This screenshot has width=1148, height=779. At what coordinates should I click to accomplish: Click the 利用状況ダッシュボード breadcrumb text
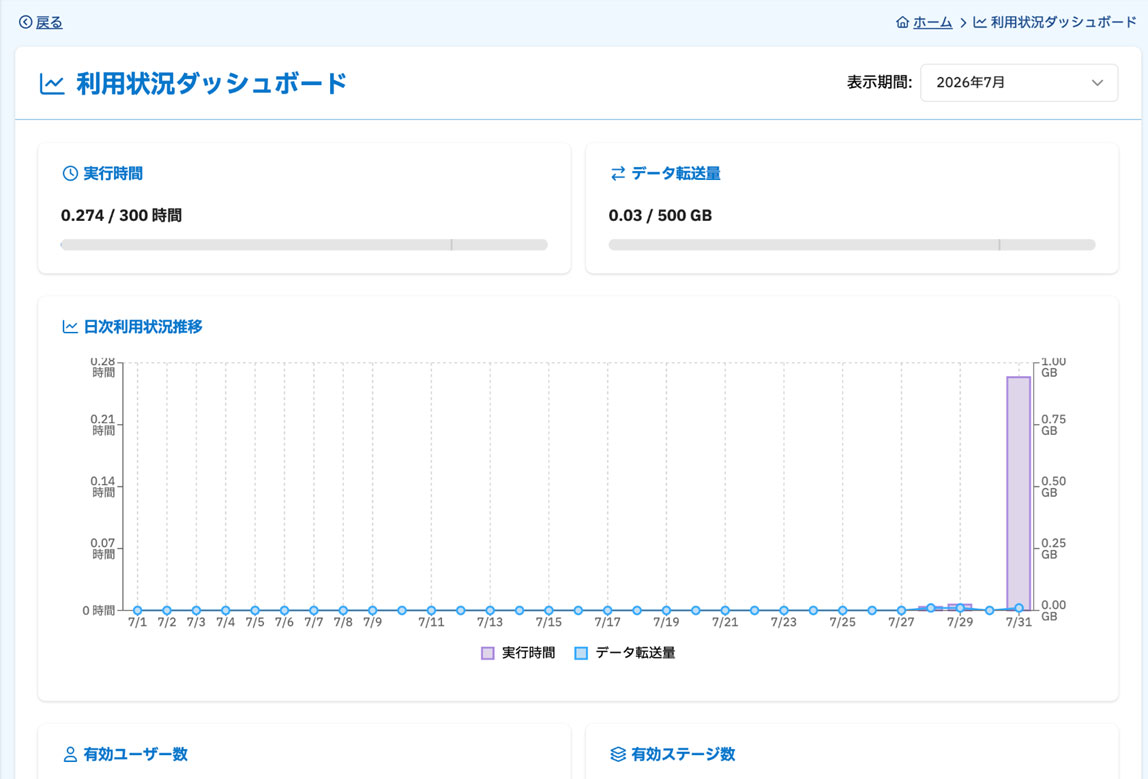pos(1063,23)
